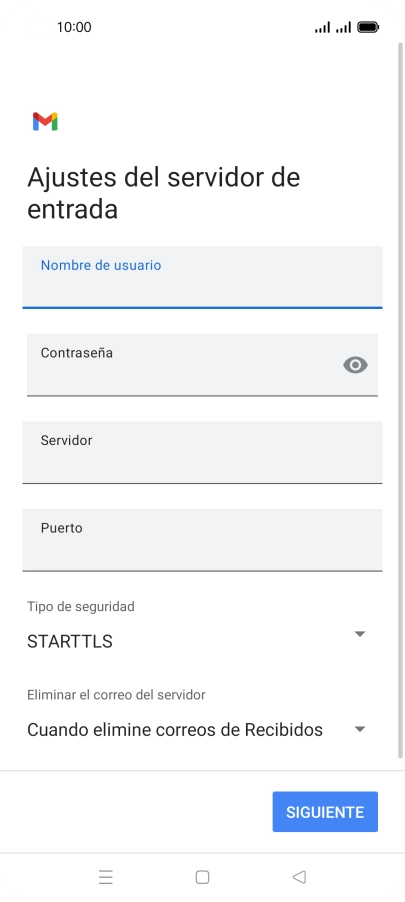Viewport: 405px width, 902px height.
Task: Tap the clock showing 10:00
Action: click(74, 27)
